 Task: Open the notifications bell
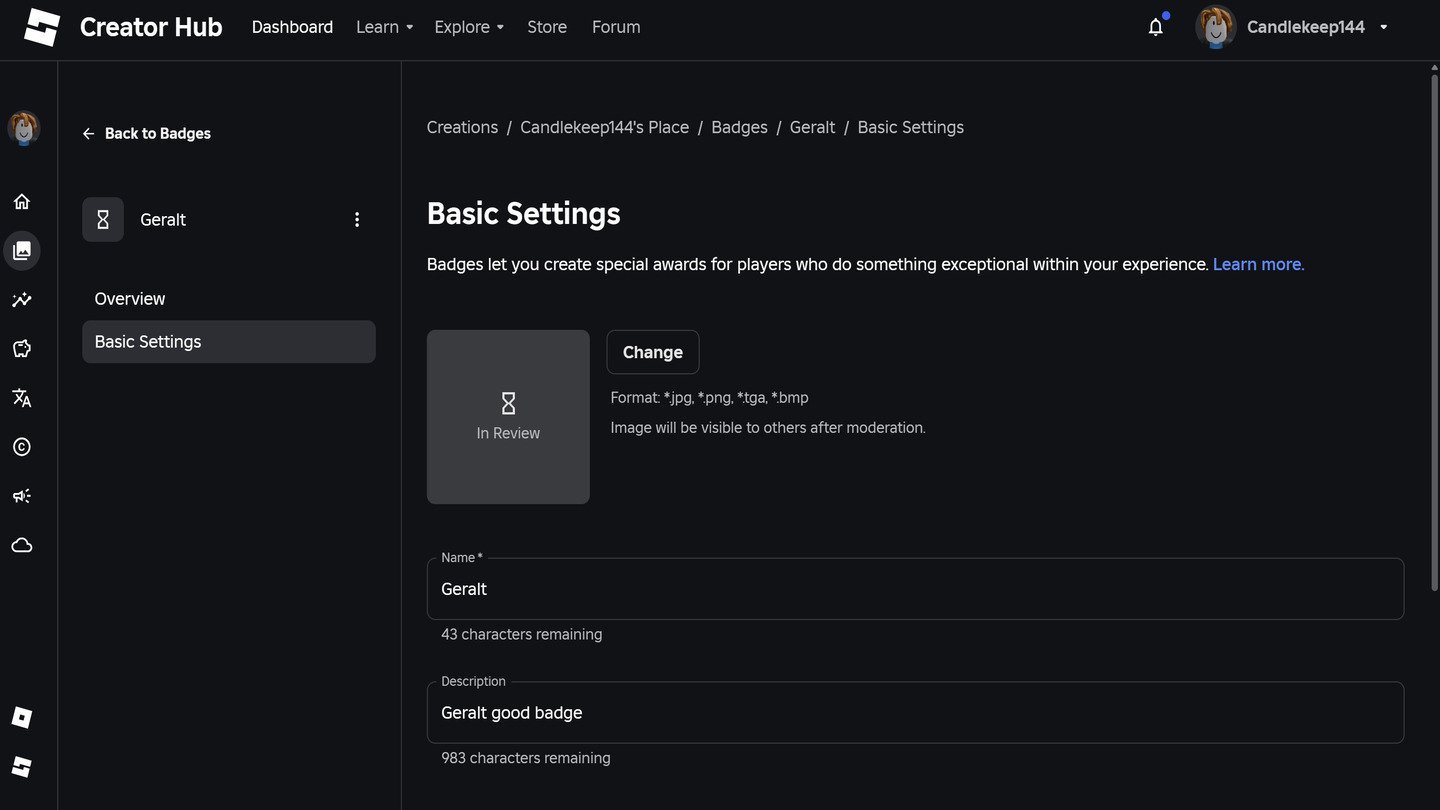coord(1156,27)
